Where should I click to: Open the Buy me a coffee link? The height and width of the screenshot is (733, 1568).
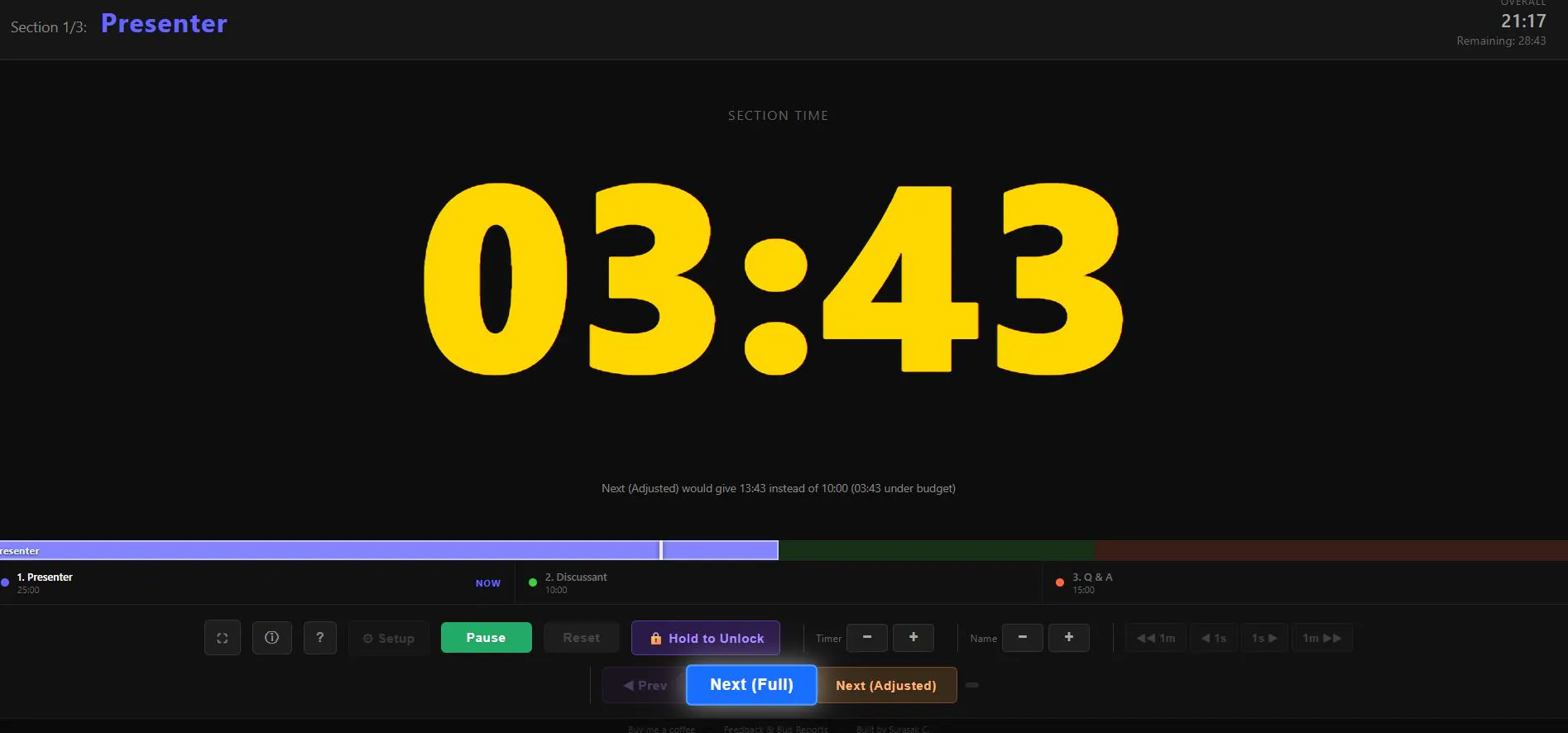661,729
